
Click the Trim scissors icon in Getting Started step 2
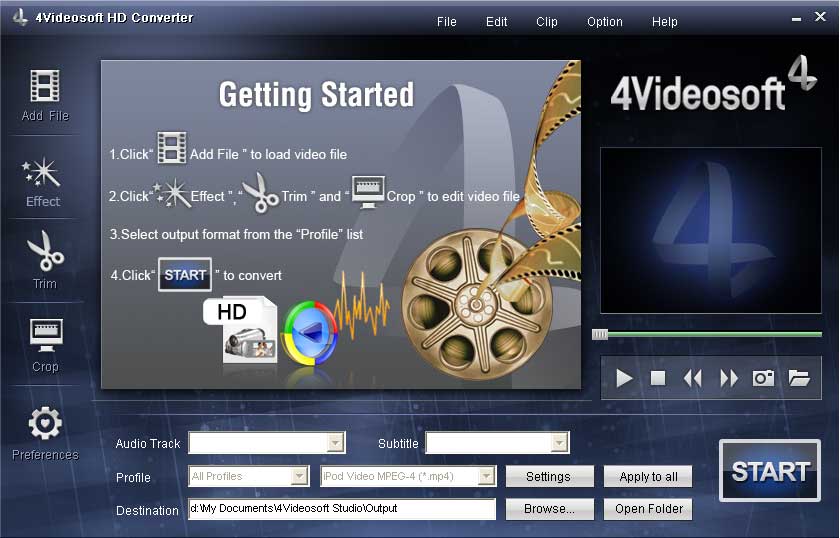click(260, 193)
